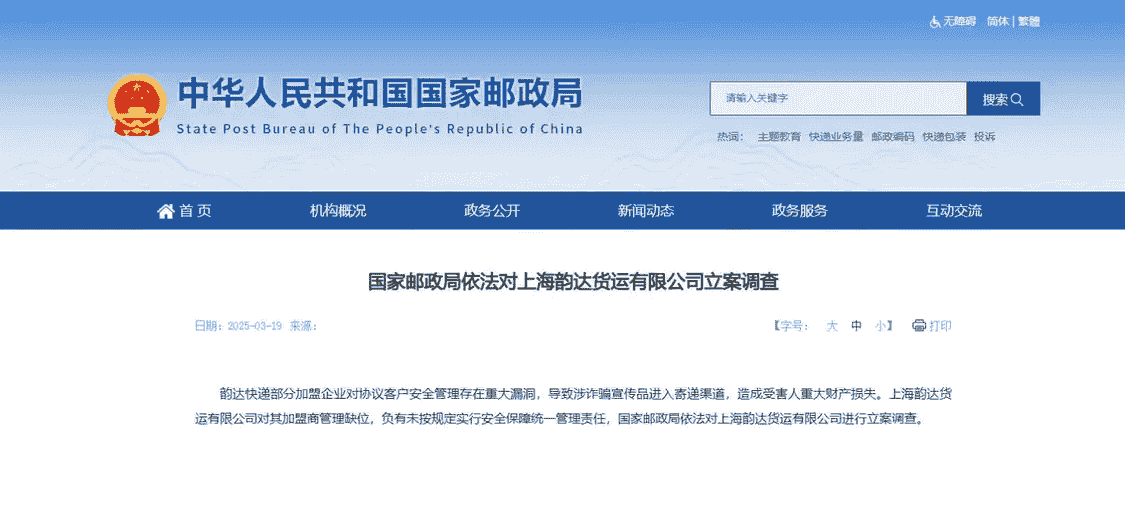
Task: Select large font size 大
Action: tap(831, 326)
